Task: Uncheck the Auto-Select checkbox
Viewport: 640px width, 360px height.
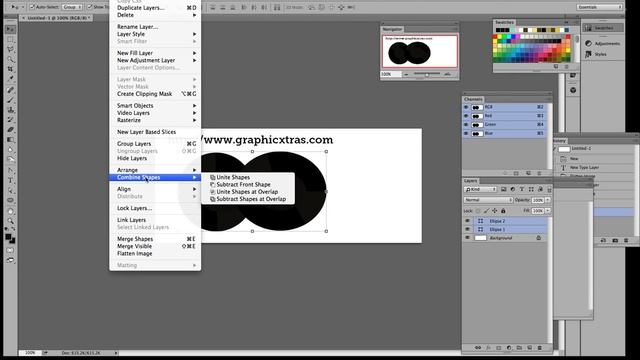Action: point(32,7)
